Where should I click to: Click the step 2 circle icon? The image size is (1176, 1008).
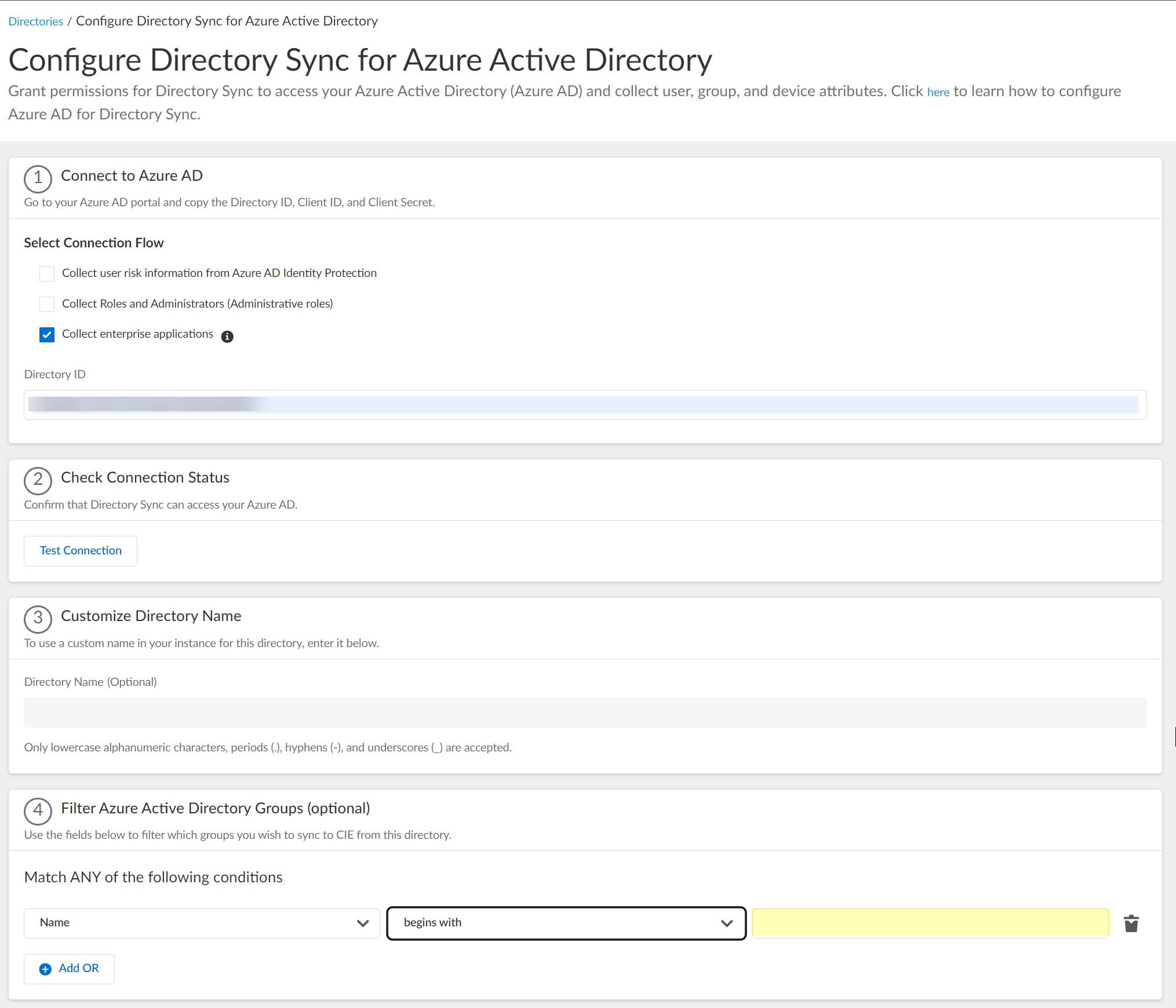(x=38, y=480)
